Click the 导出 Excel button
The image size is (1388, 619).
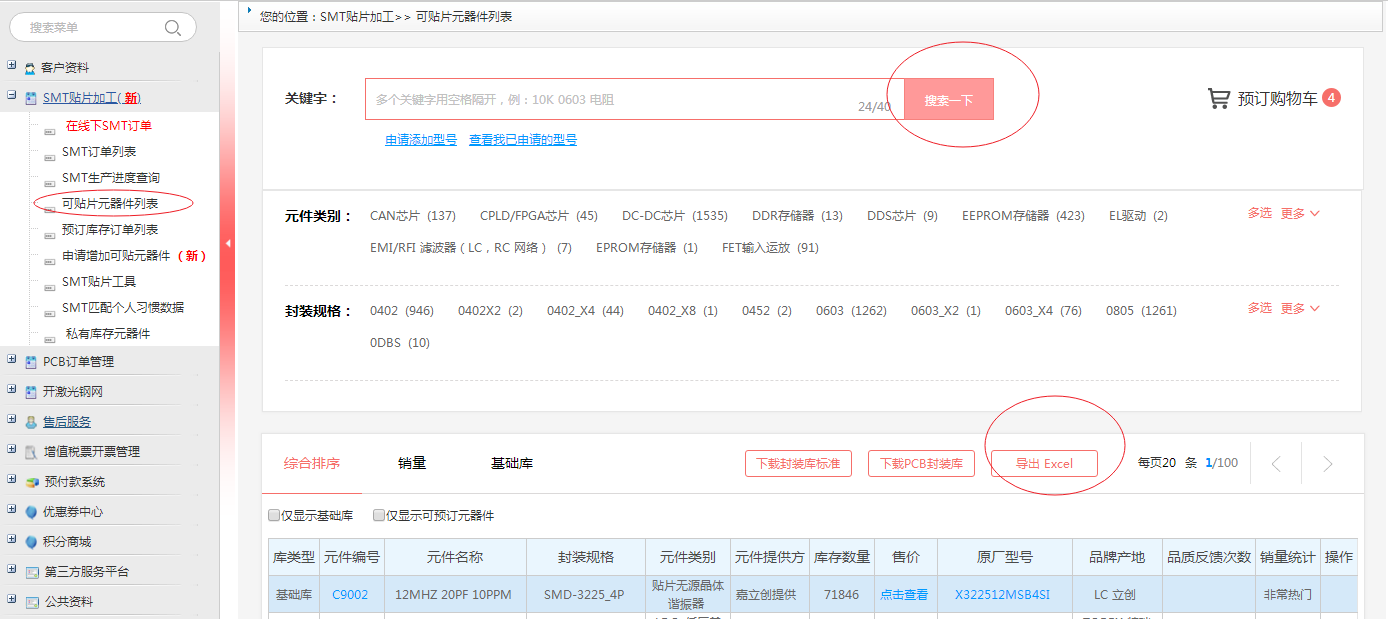tap(1044, 464)
